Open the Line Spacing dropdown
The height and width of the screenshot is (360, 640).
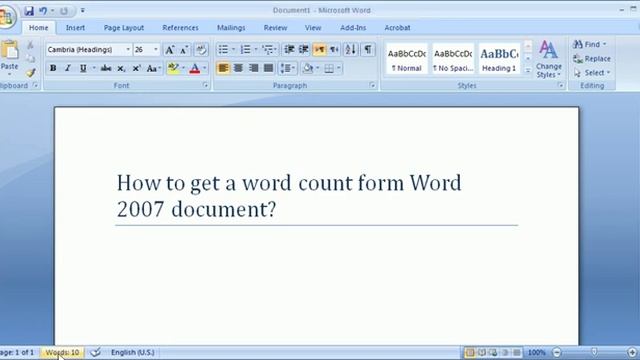288,68
